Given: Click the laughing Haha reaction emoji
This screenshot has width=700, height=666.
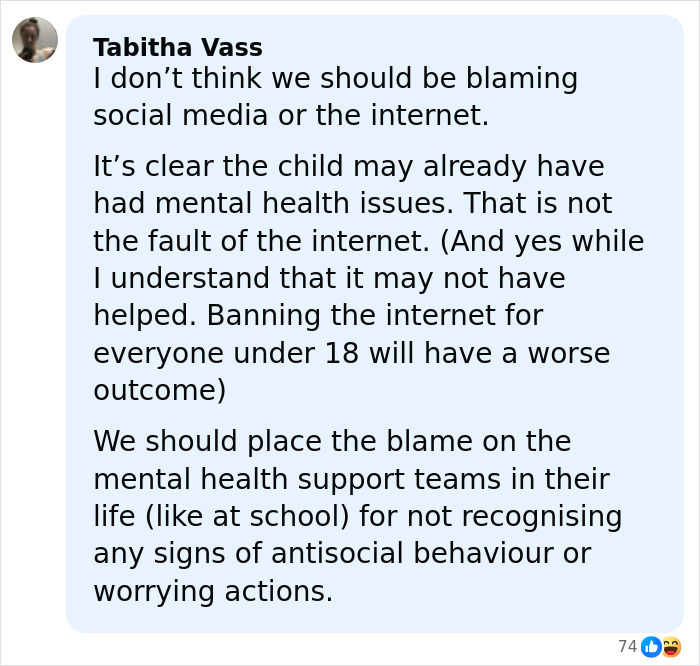Looking at the screenshot, I should (670, 646).
